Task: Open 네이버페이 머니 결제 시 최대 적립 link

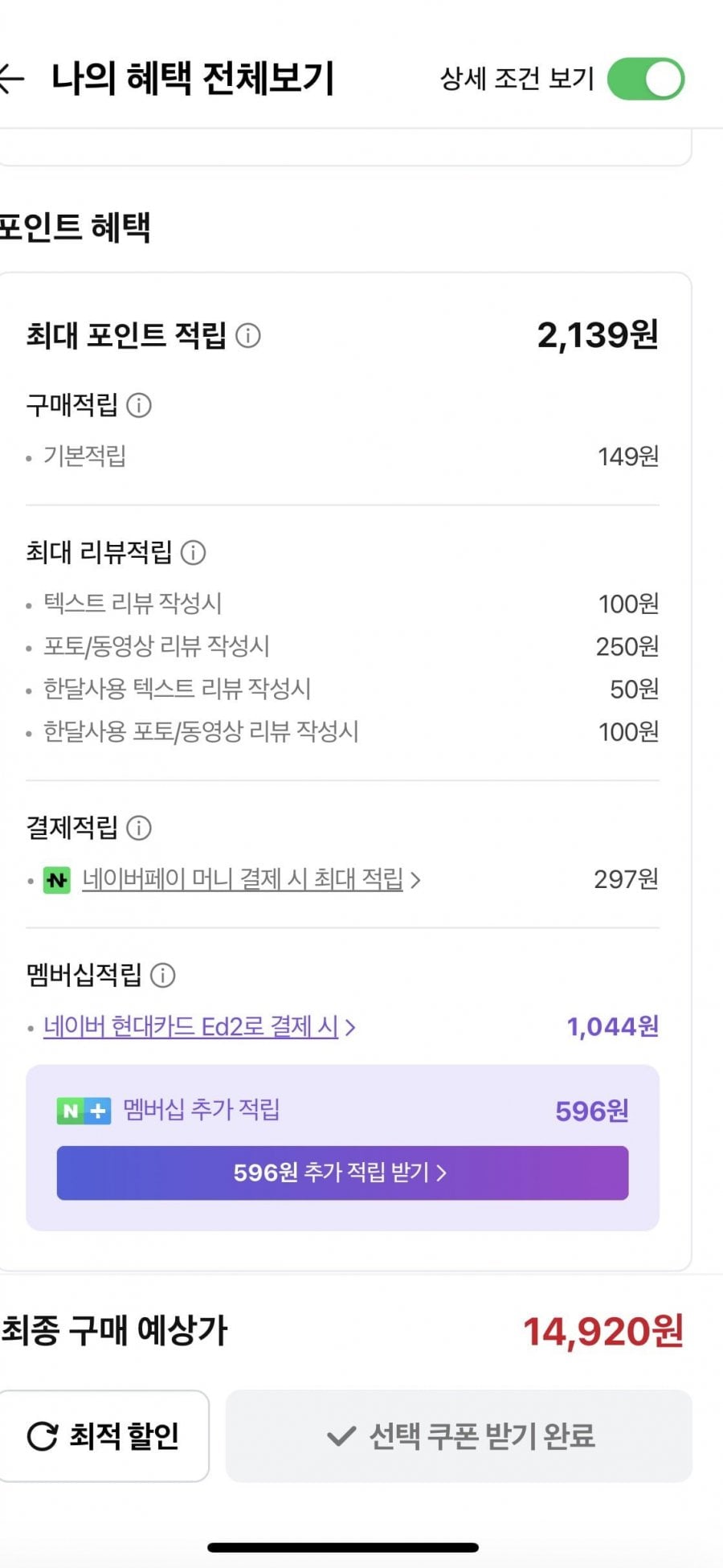Action: click(x=243, y=879)
